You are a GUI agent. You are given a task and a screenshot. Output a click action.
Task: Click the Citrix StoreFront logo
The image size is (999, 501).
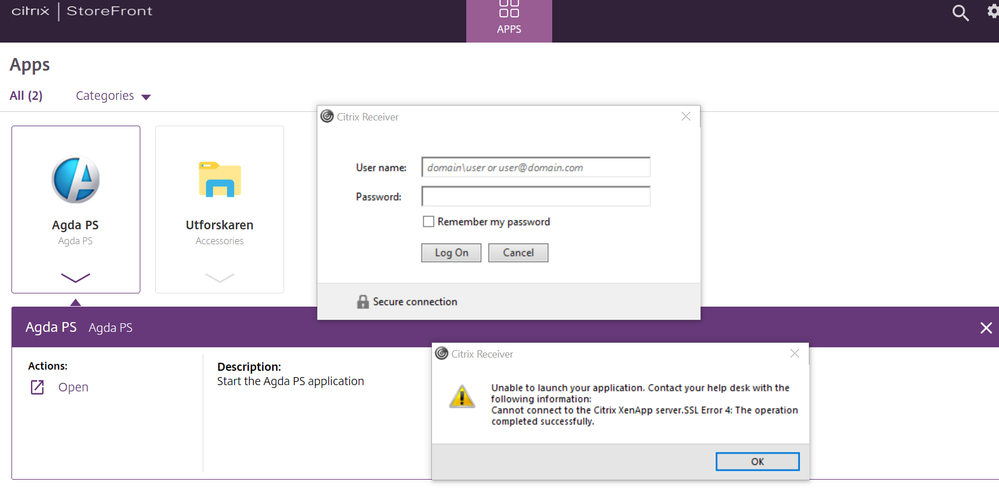[x=82, y=11]
